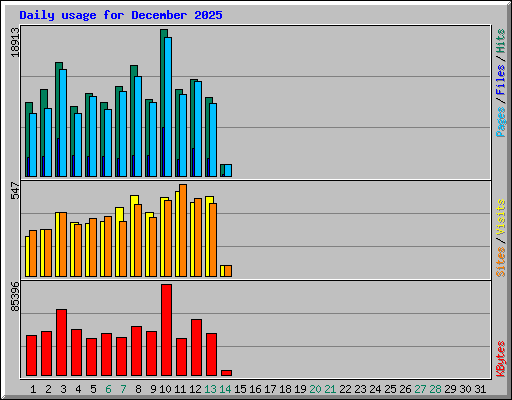Screen dimensions: 512x400
Task: Click the 'Daily usage for December 2025' title
Action: (121, 15)
